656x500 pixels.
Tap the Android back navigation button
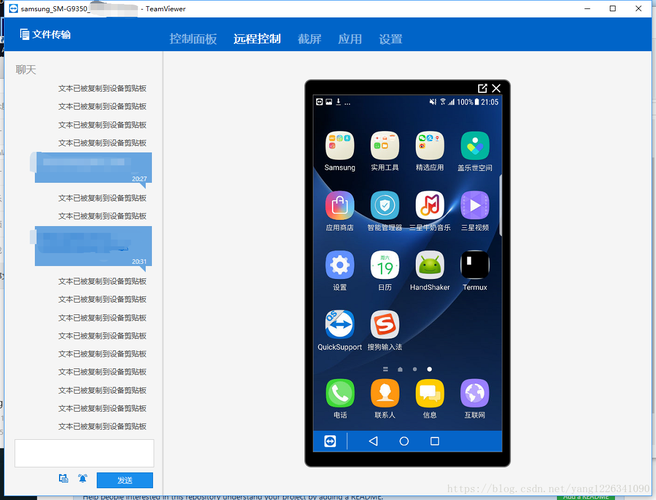tap(373, 441)
